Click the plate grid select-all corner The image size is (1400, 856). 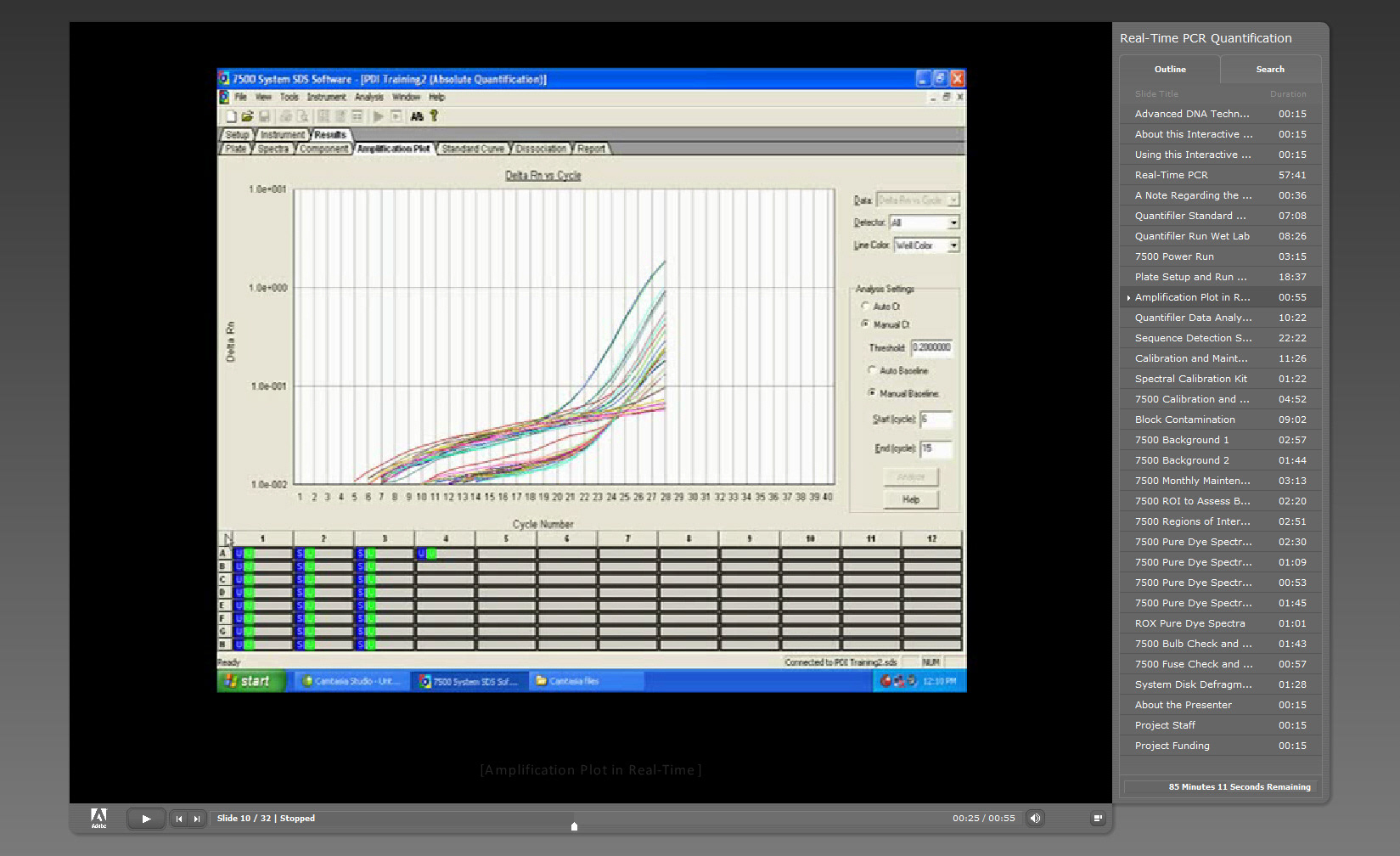pyautogui.click(x=226, y=538)
